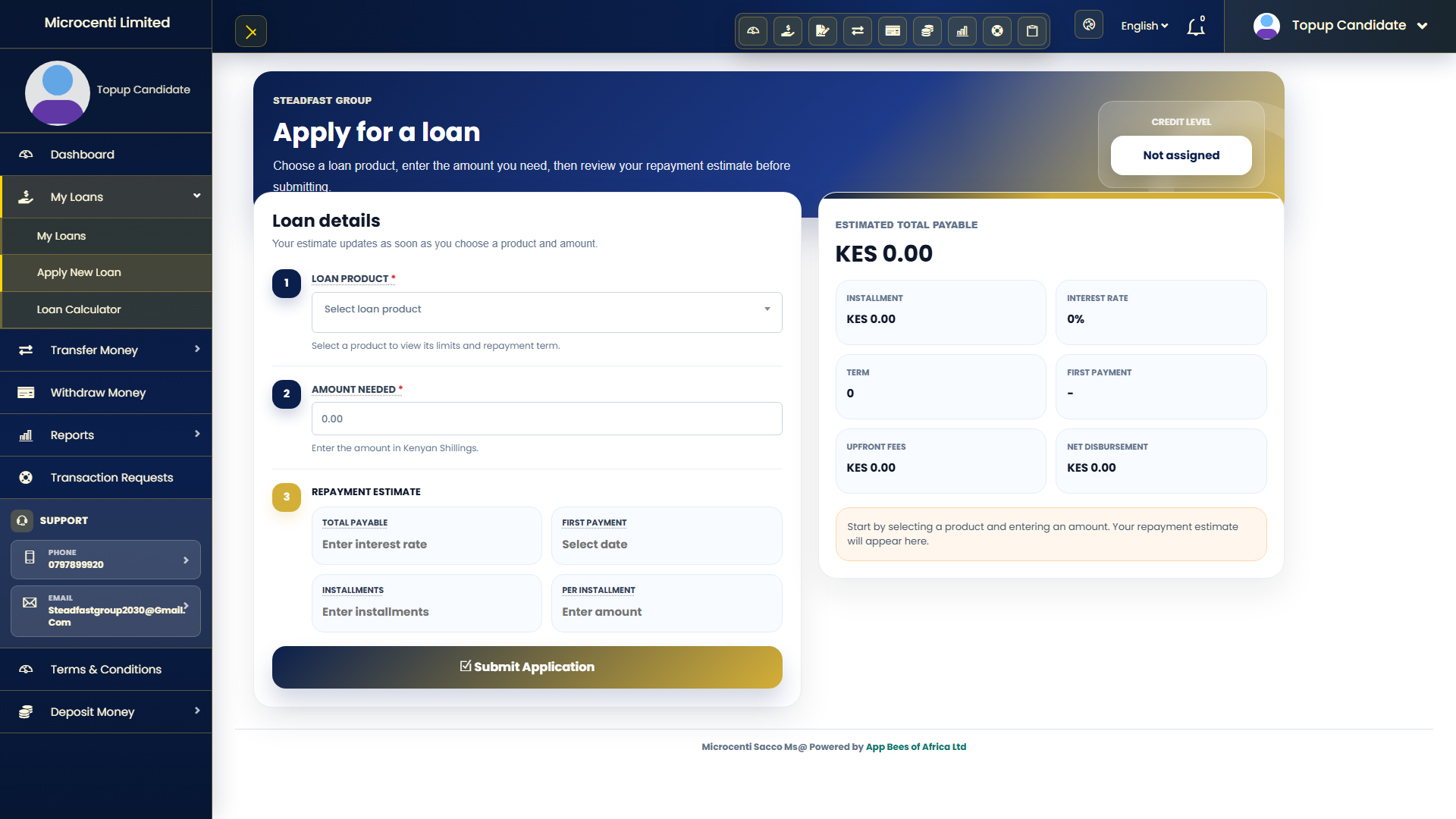Click the Deposit Money coins icon in sidebar
Screen dimensions: 1456x819
(26, 712)
